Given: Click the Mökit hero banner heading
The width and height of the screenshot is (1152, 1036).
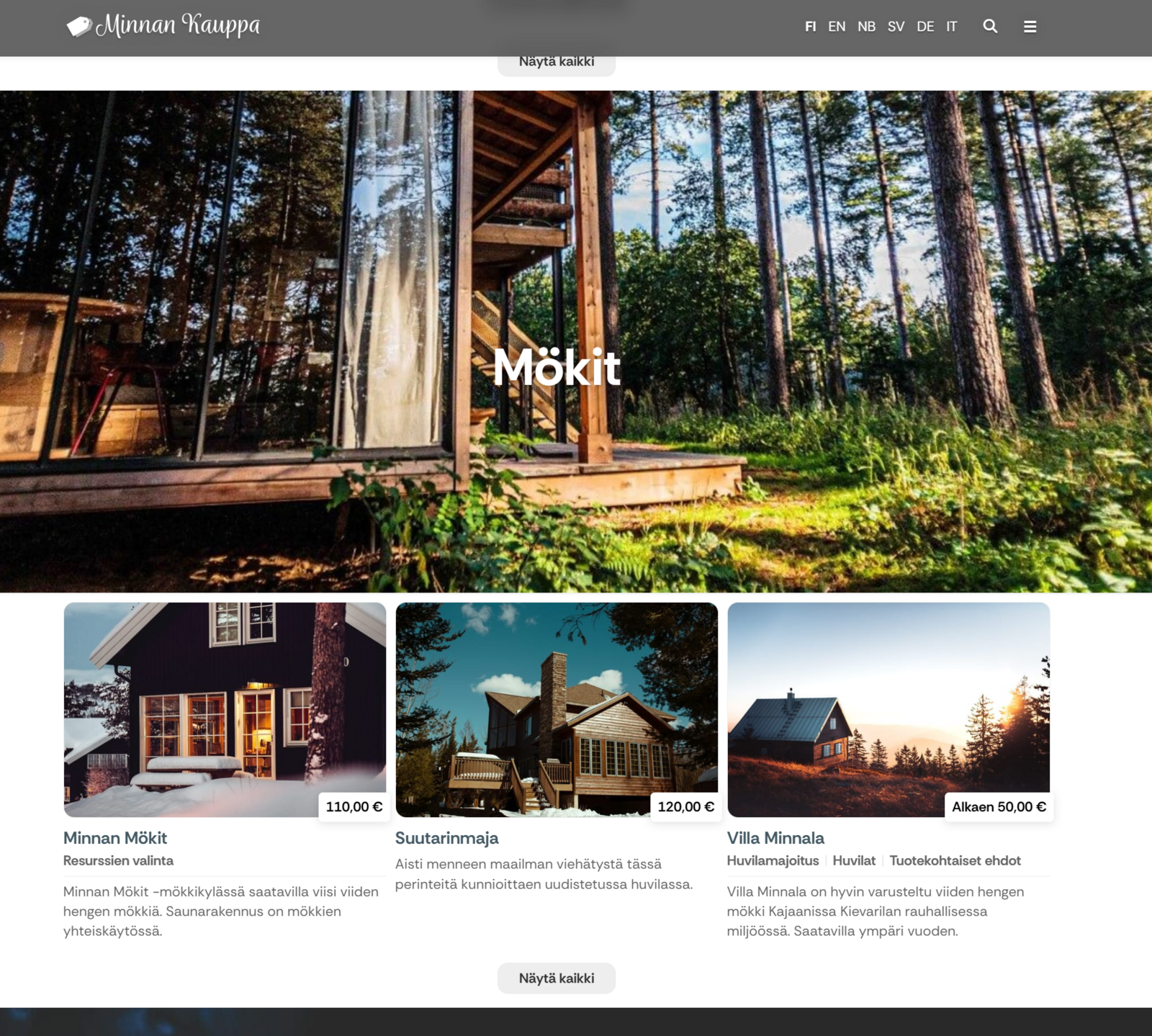Looking at the screenshot, I should [557, 367].
